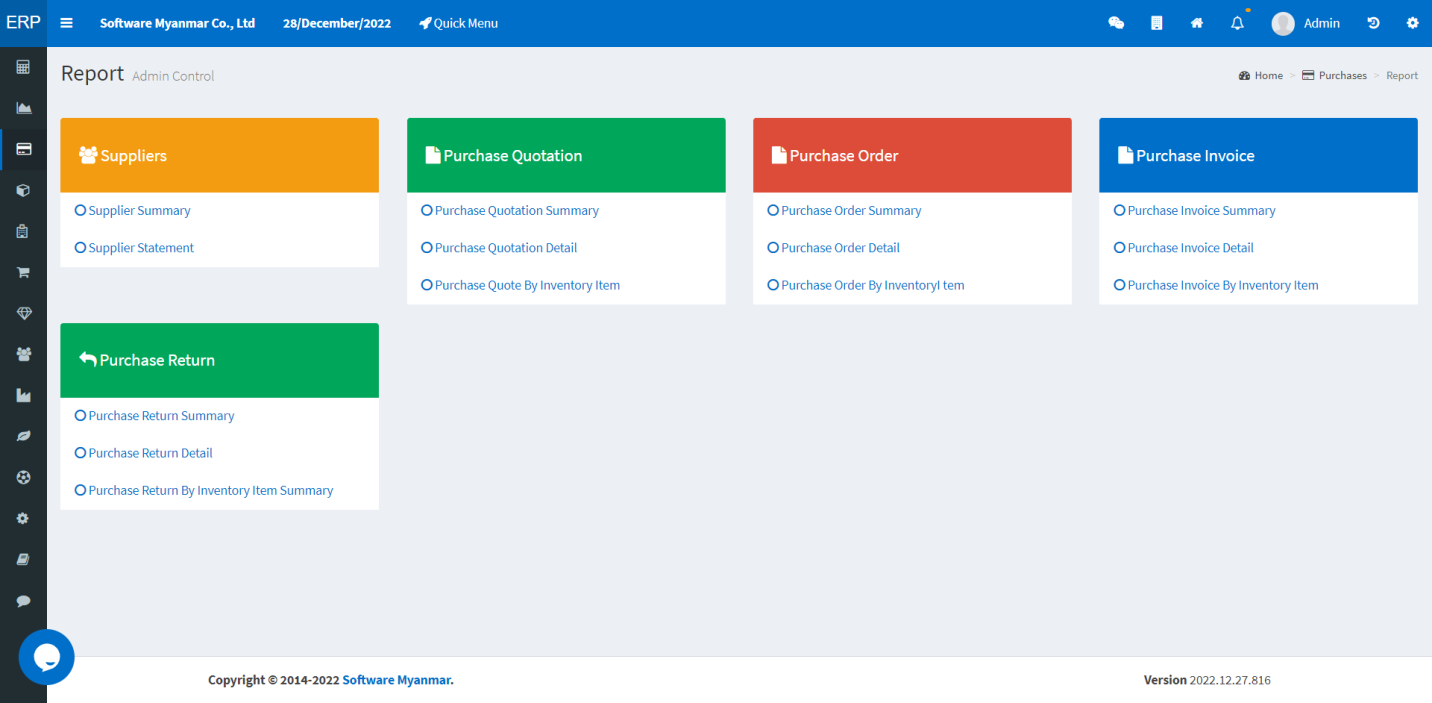Open Purchase Quote By Inventory Item
1432x703 pixels.
520,285
